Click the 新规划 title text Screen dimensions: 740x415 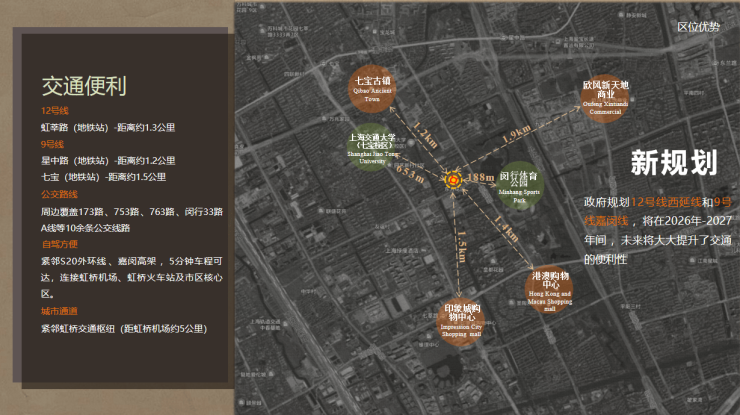pyautogui.click(x=673, y=162)
